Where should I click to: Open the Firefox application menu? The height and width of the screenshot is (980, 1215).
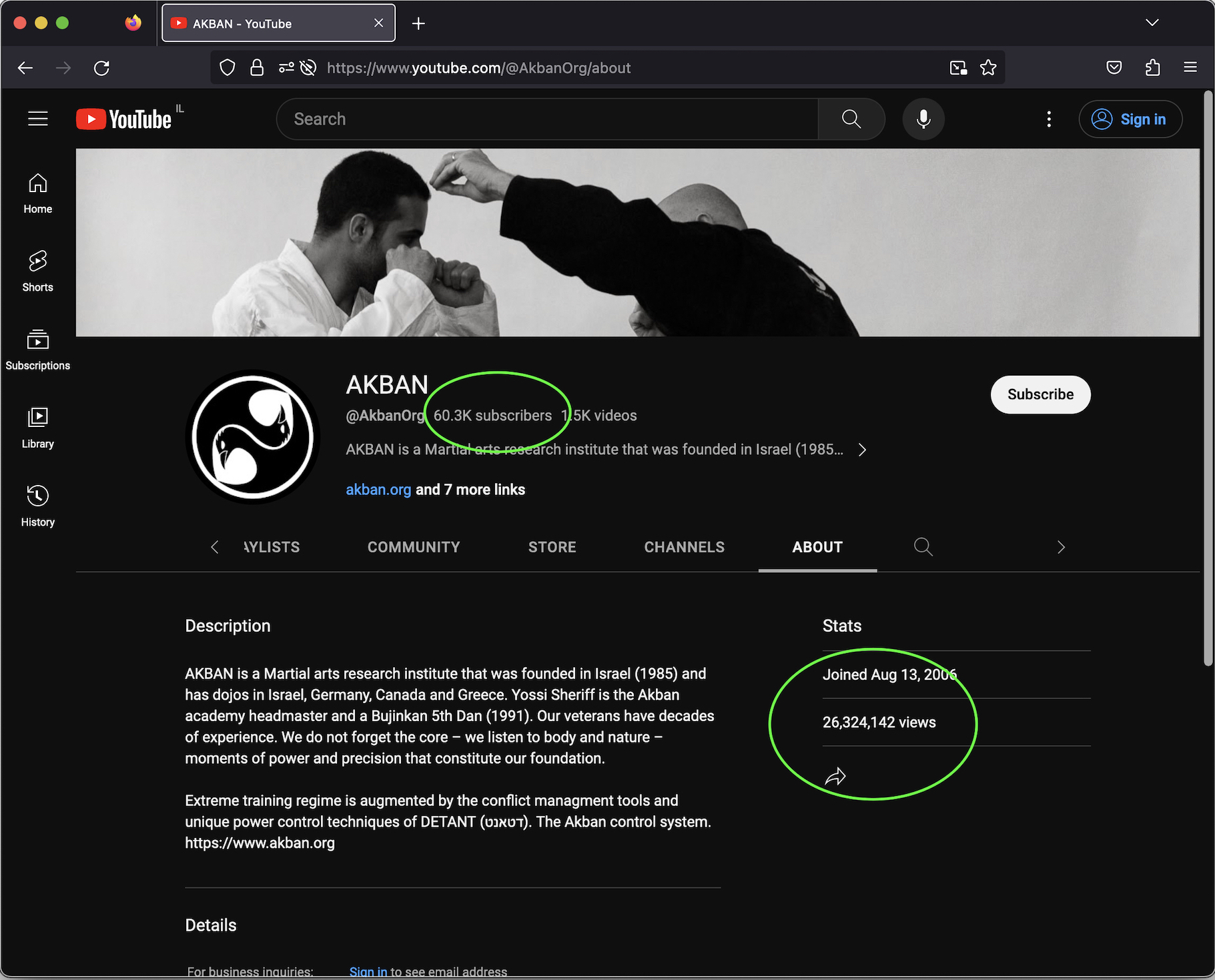1190,67
